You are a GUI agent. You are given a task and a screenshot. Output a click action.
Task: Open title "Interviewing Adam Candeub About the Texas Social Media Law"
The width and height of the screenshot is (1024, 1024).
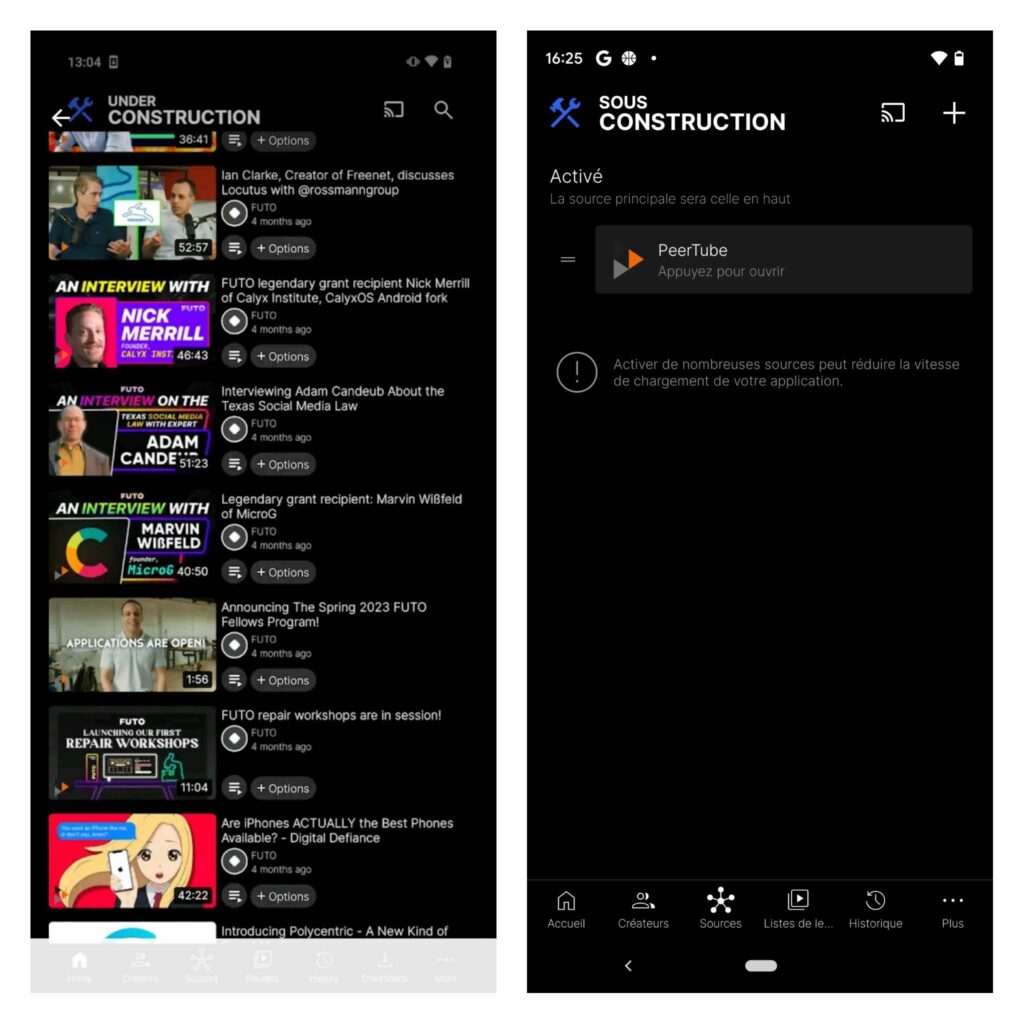click(x=332, y=398)
